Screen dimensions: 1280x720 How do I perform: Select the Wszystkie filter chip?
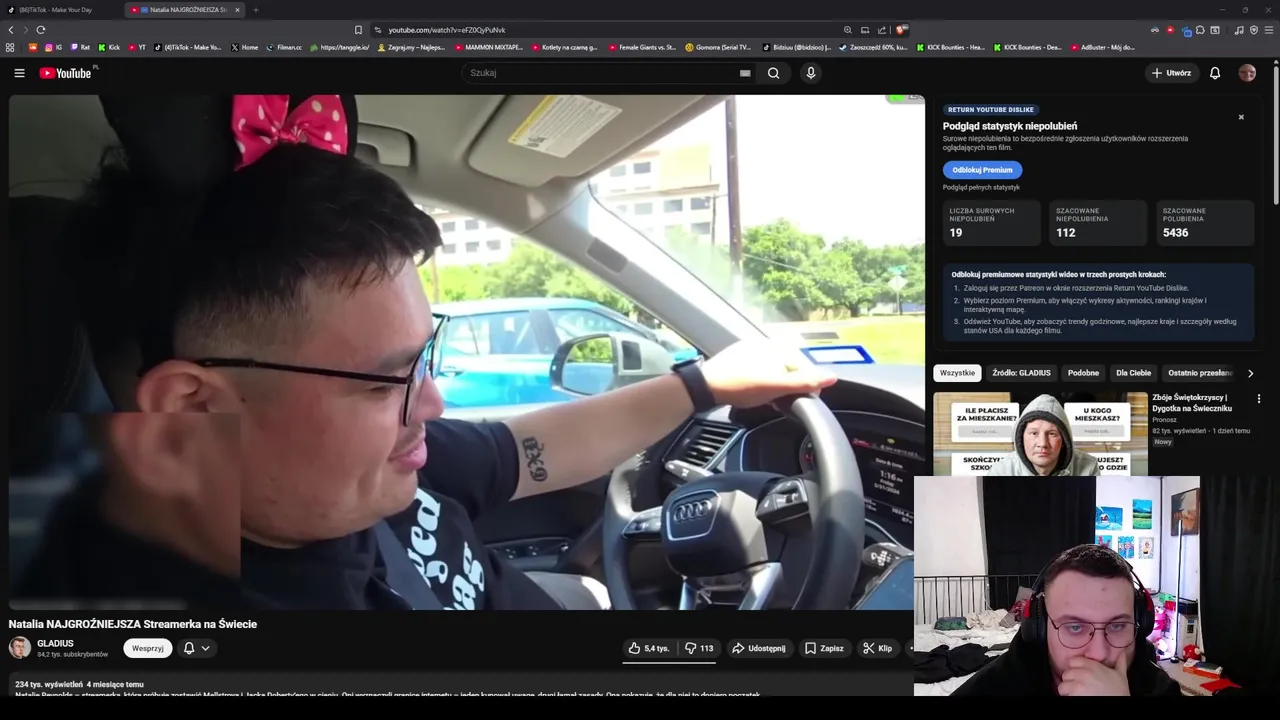[957, 373]
